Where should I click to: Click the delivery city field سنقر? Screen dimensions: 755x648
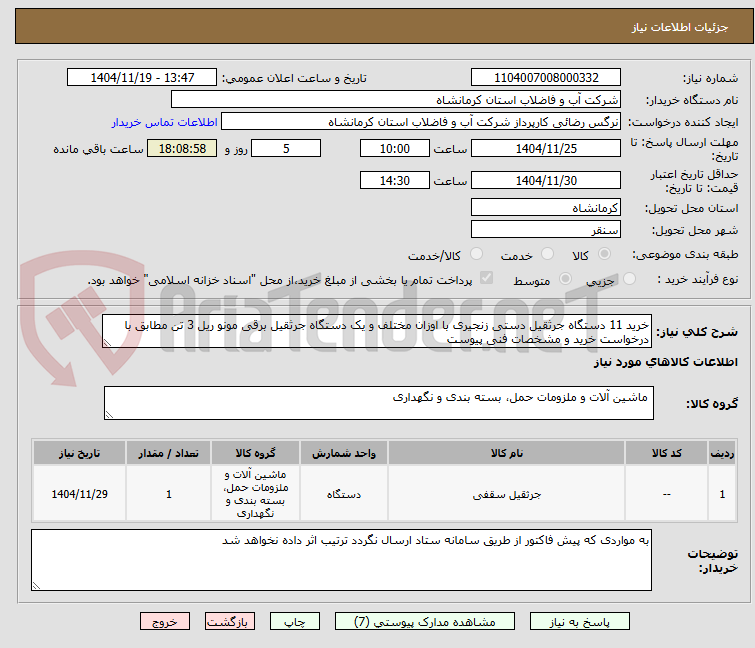[x=546, y=229]
